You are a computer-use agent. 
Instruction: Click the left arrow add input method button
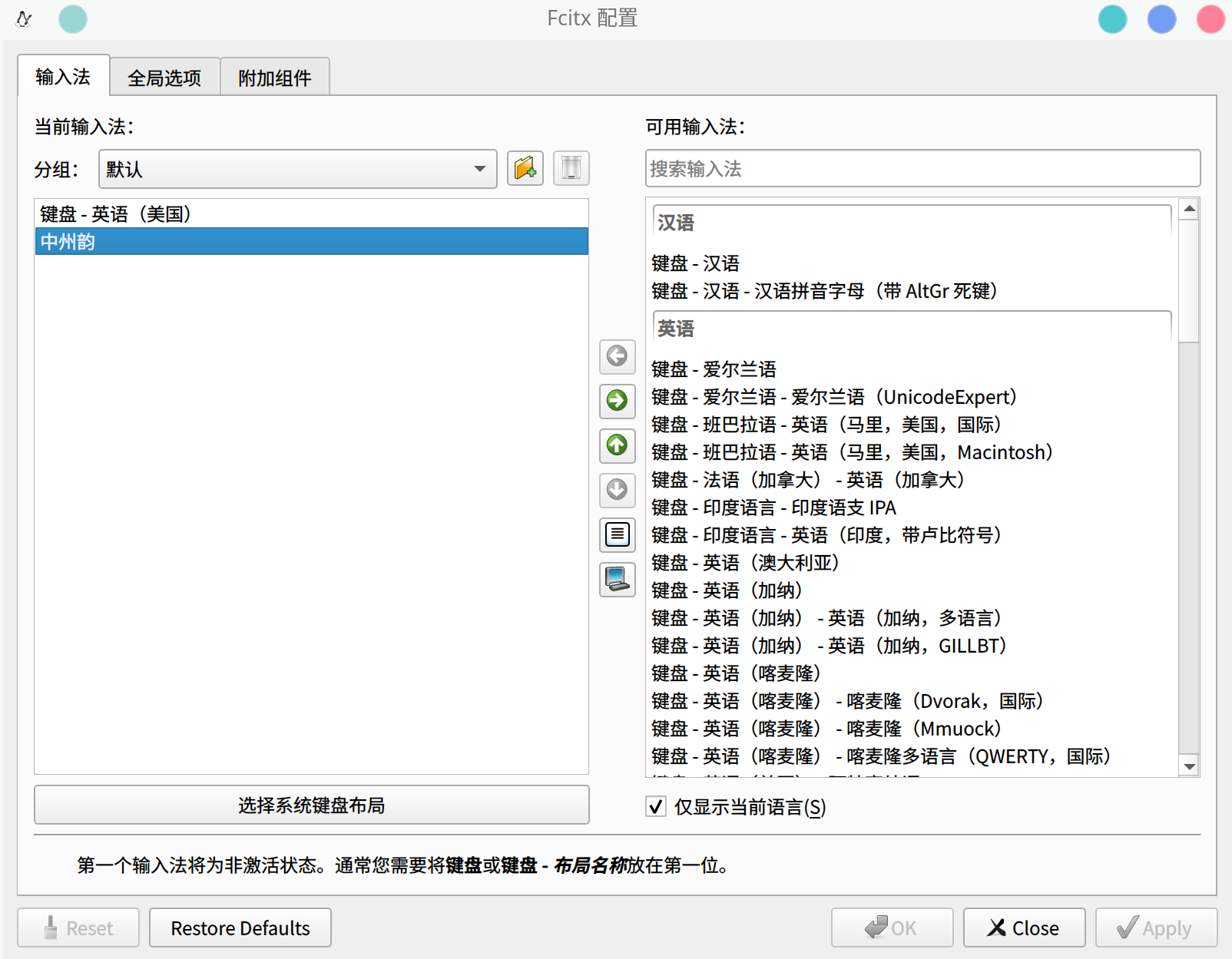(x=617, y=356)
